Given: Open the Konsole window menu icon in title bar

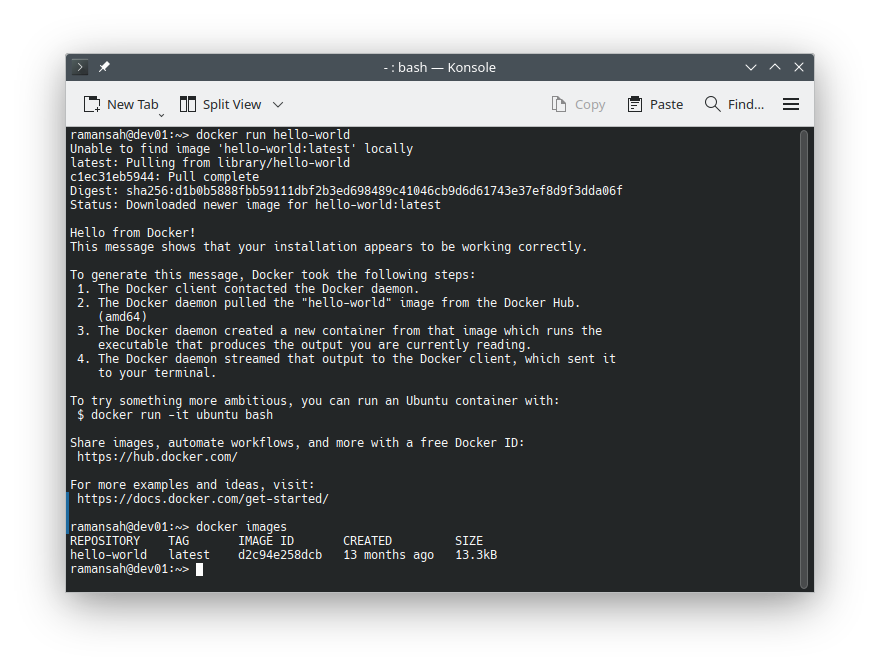Looking at the screenshot, I should click(80, 67).
